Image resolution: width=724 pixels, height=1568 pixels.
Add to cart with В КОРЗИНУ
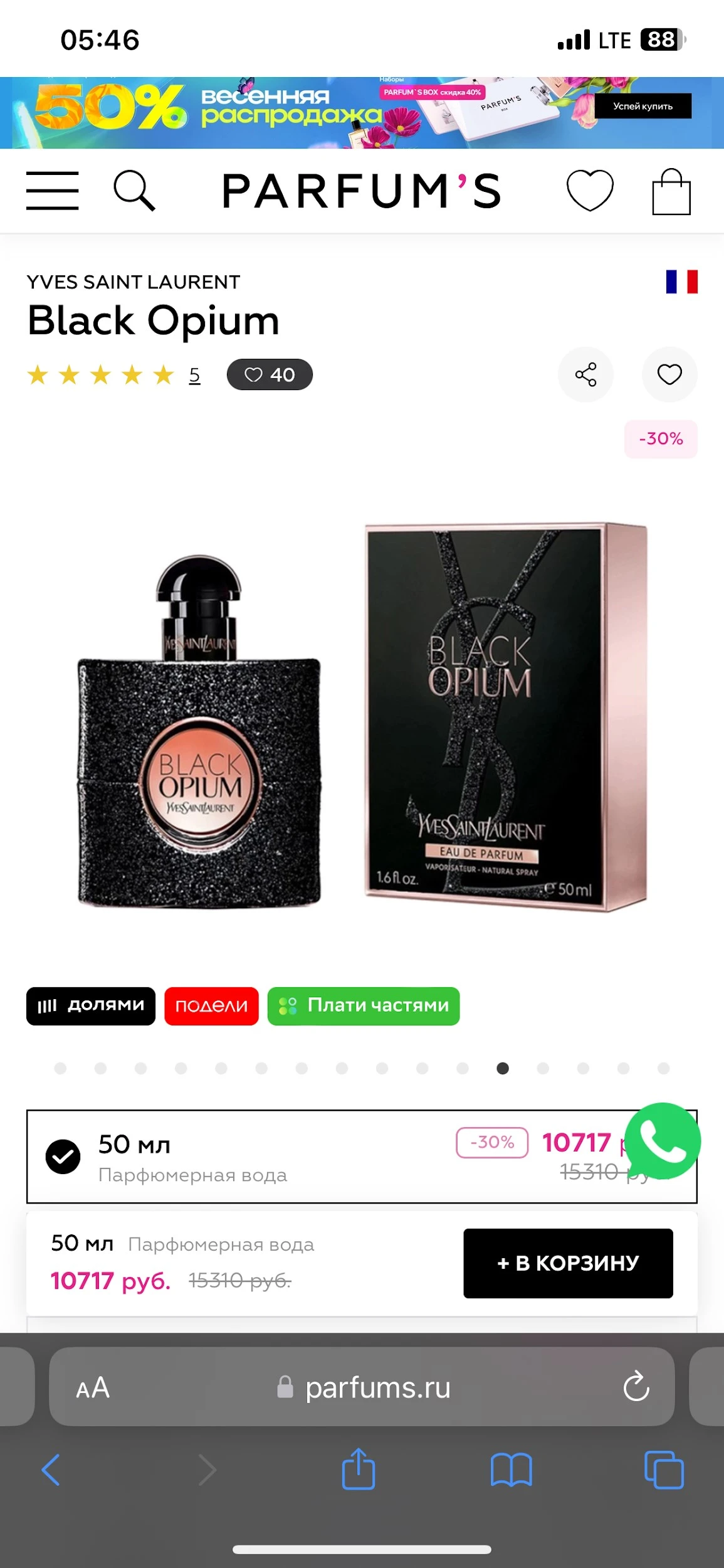568,1263
